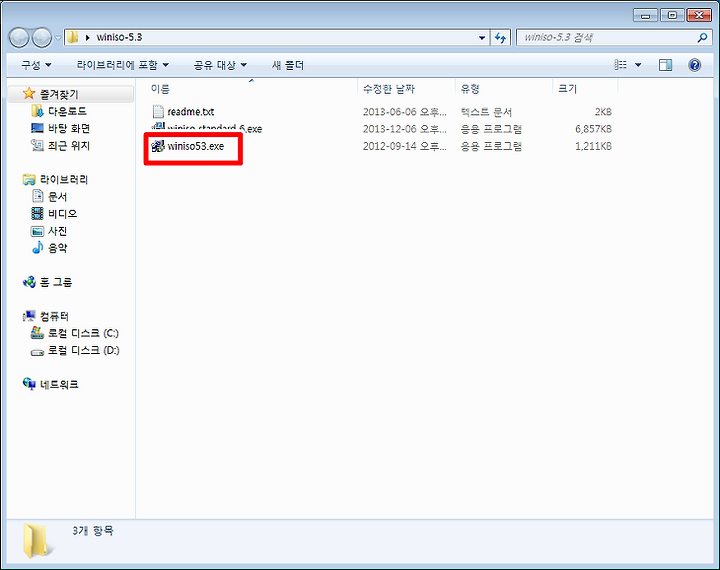
Task: Click the 2KB size of readme.txt
Action: coord(603,112)
